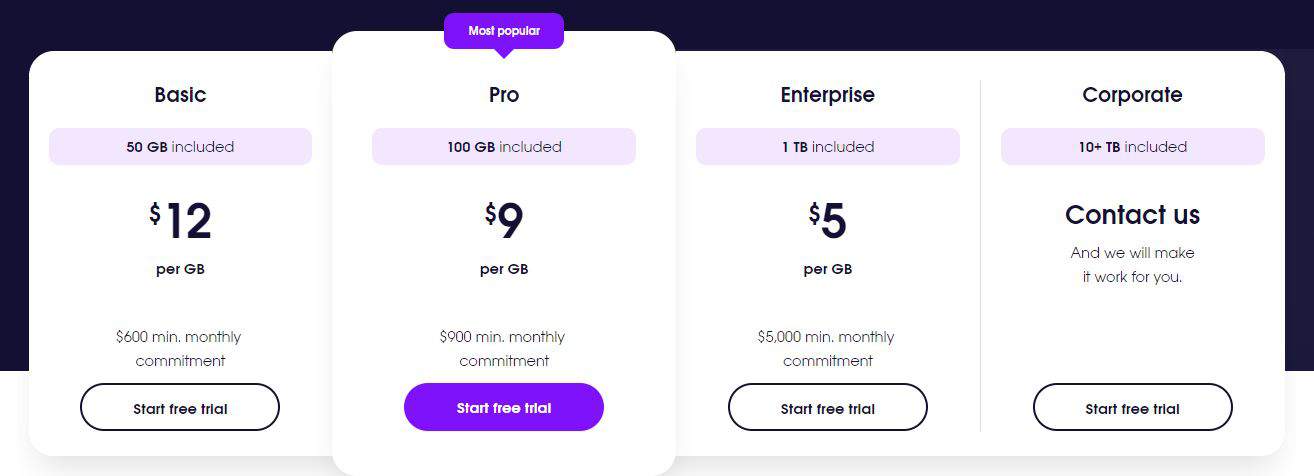Image resolution: width=1314 pixels, height=476 pixels.
Task: Click the 1 TB included label
Action: pyautogui.click(x=828, y=146)
